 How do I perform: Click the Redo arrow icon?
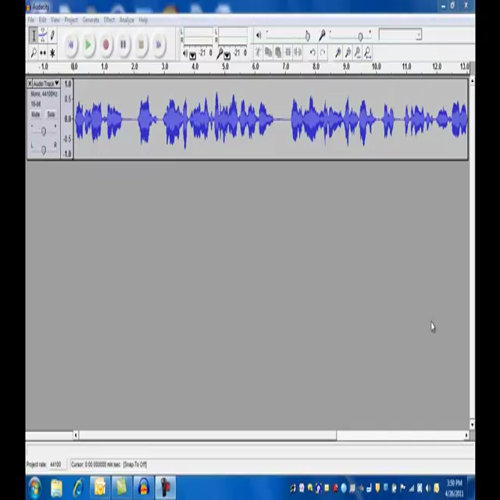click(322, 52)
